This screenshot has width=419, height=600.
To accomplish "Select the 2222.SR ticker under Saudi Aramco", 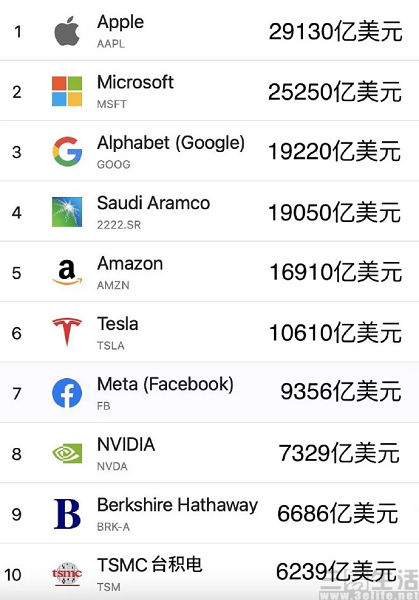I will [119, 225].
